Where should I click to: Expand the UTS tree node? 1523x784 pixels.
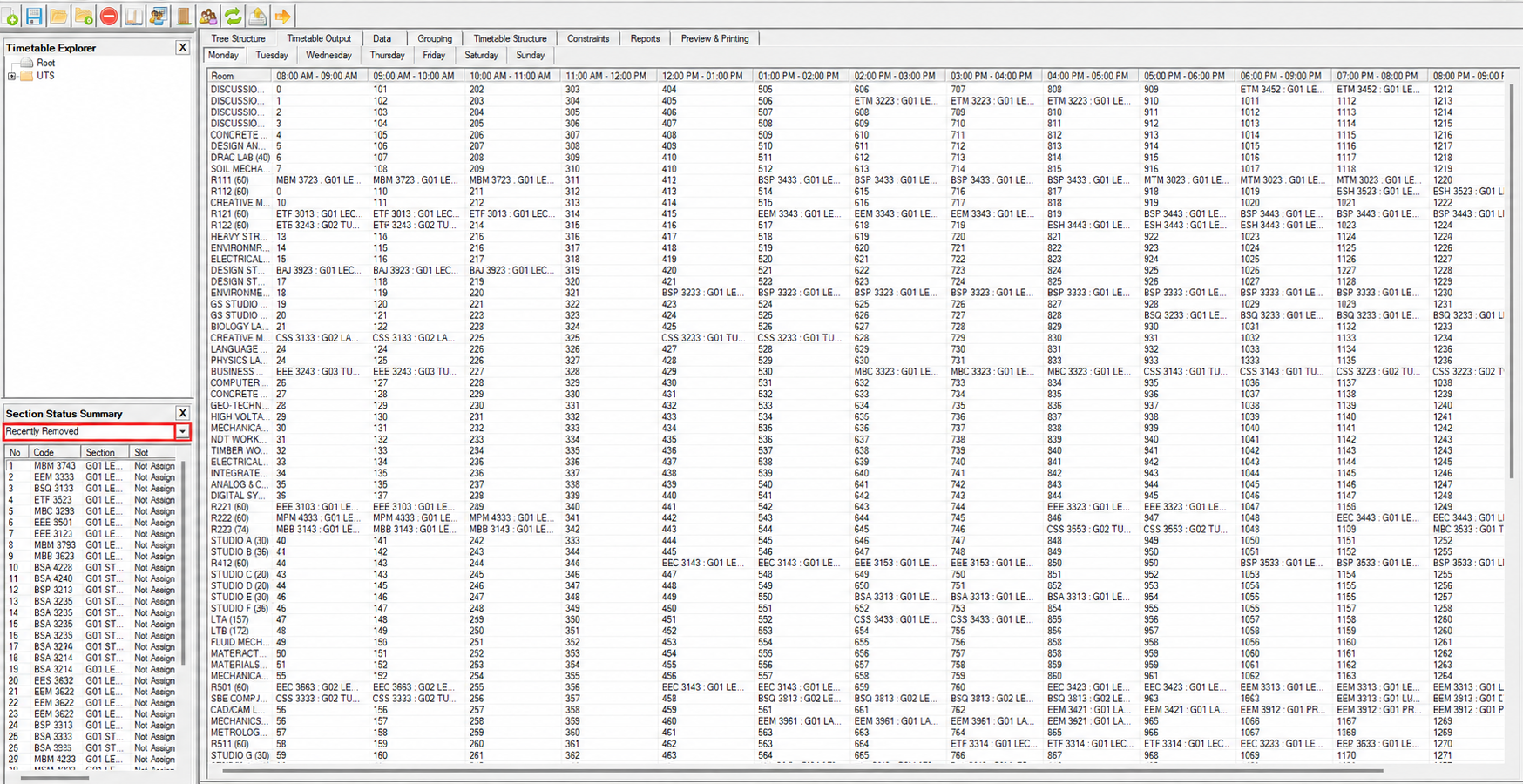(x=11, y=76)
